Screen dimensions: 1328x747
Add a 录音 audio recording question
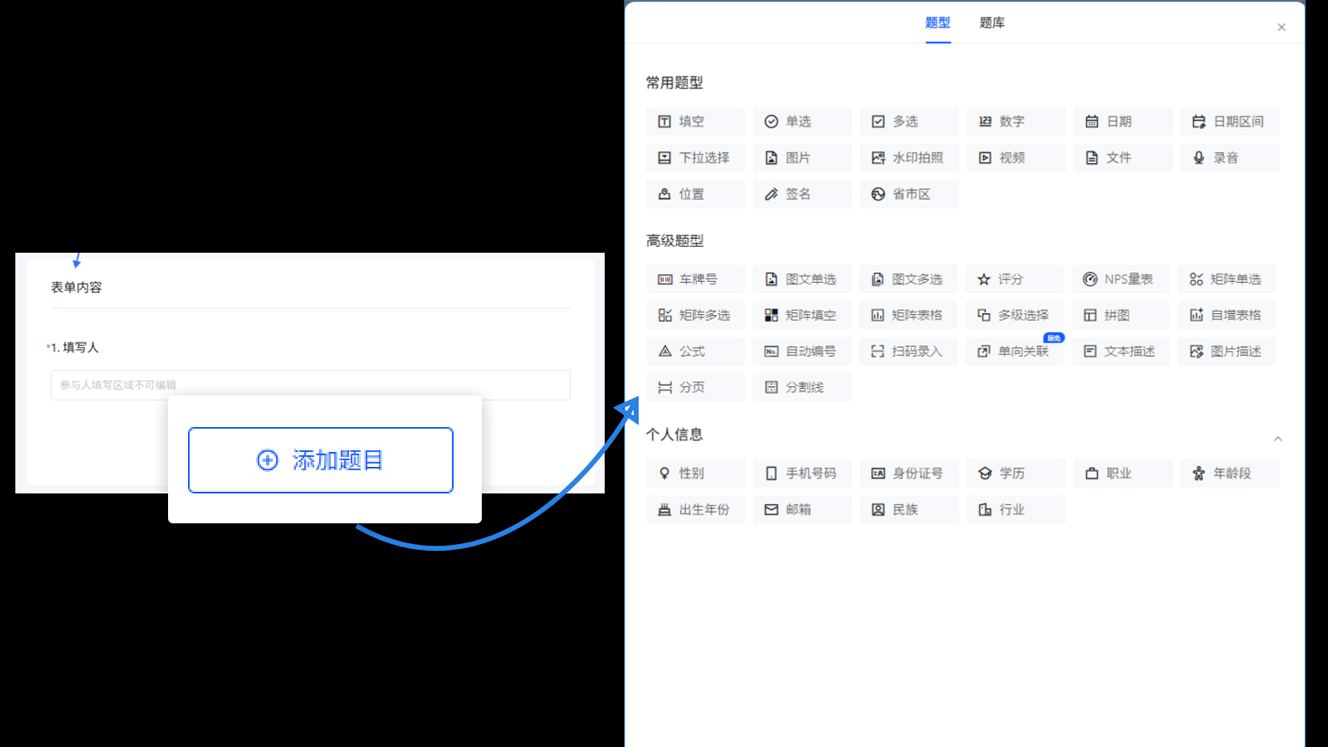coord(1229,157)
